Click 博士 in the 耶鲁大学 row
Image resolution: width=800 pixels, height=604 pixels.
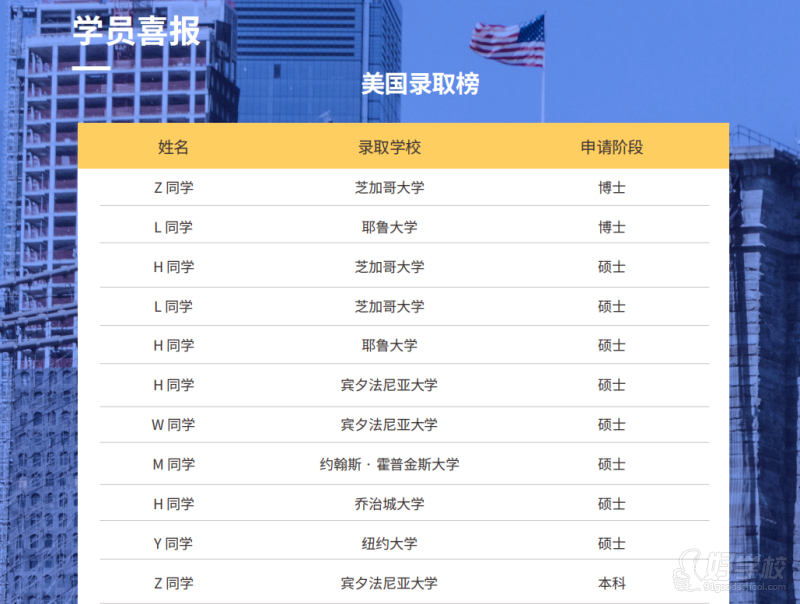(611, 227)
